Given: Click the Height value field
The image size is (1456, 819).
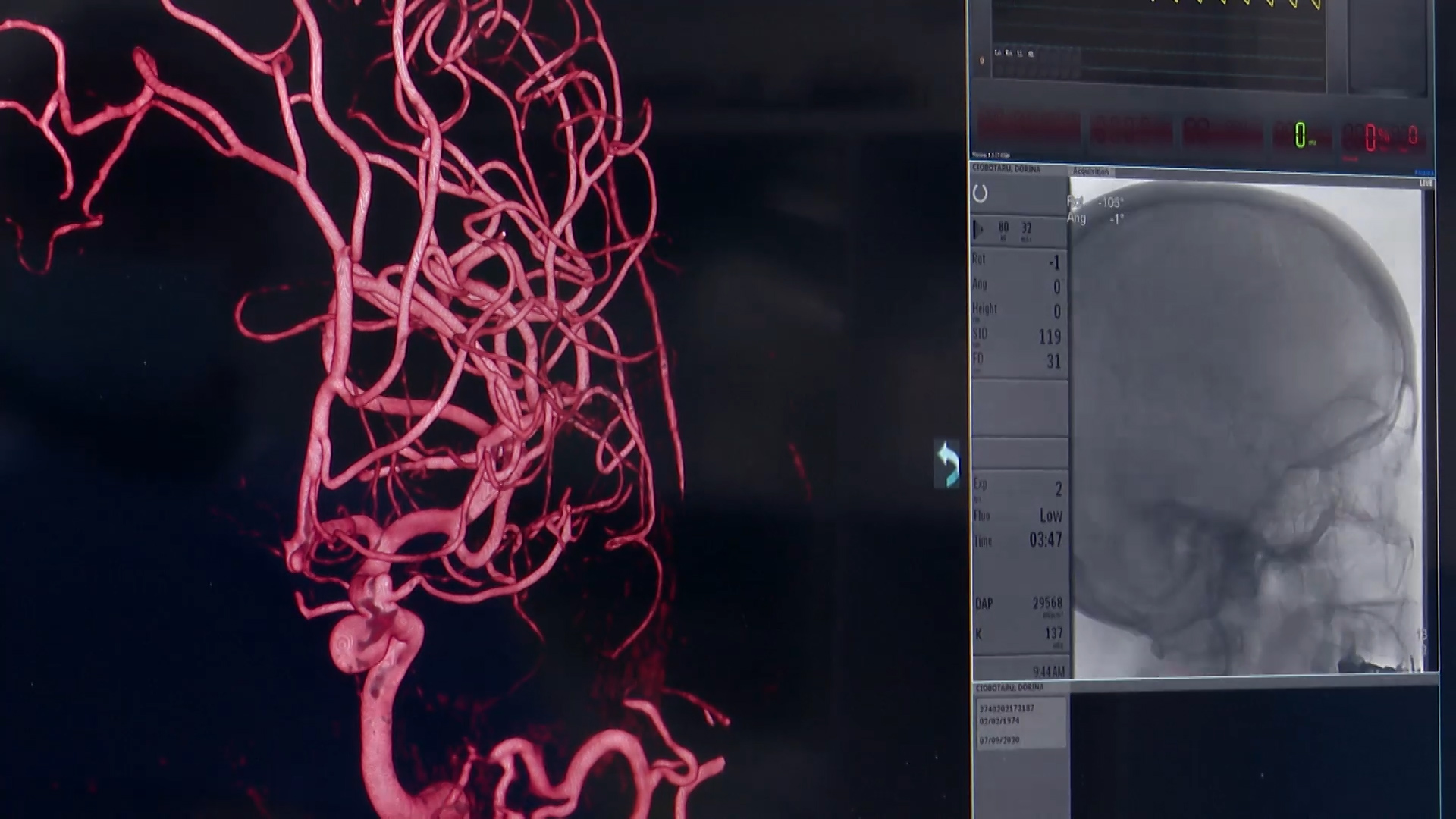Looking at the screenshot, I should point(1056,311).
